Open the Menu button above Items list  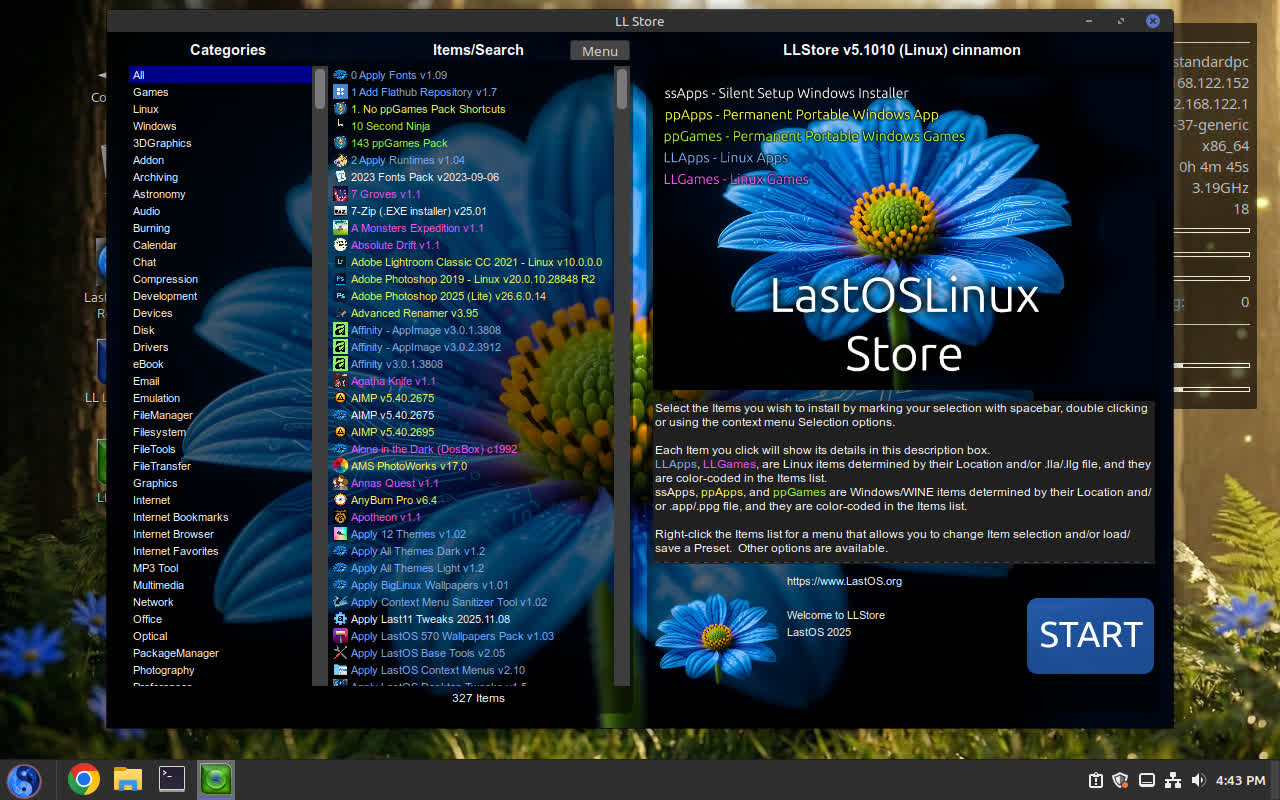(599, 51)
